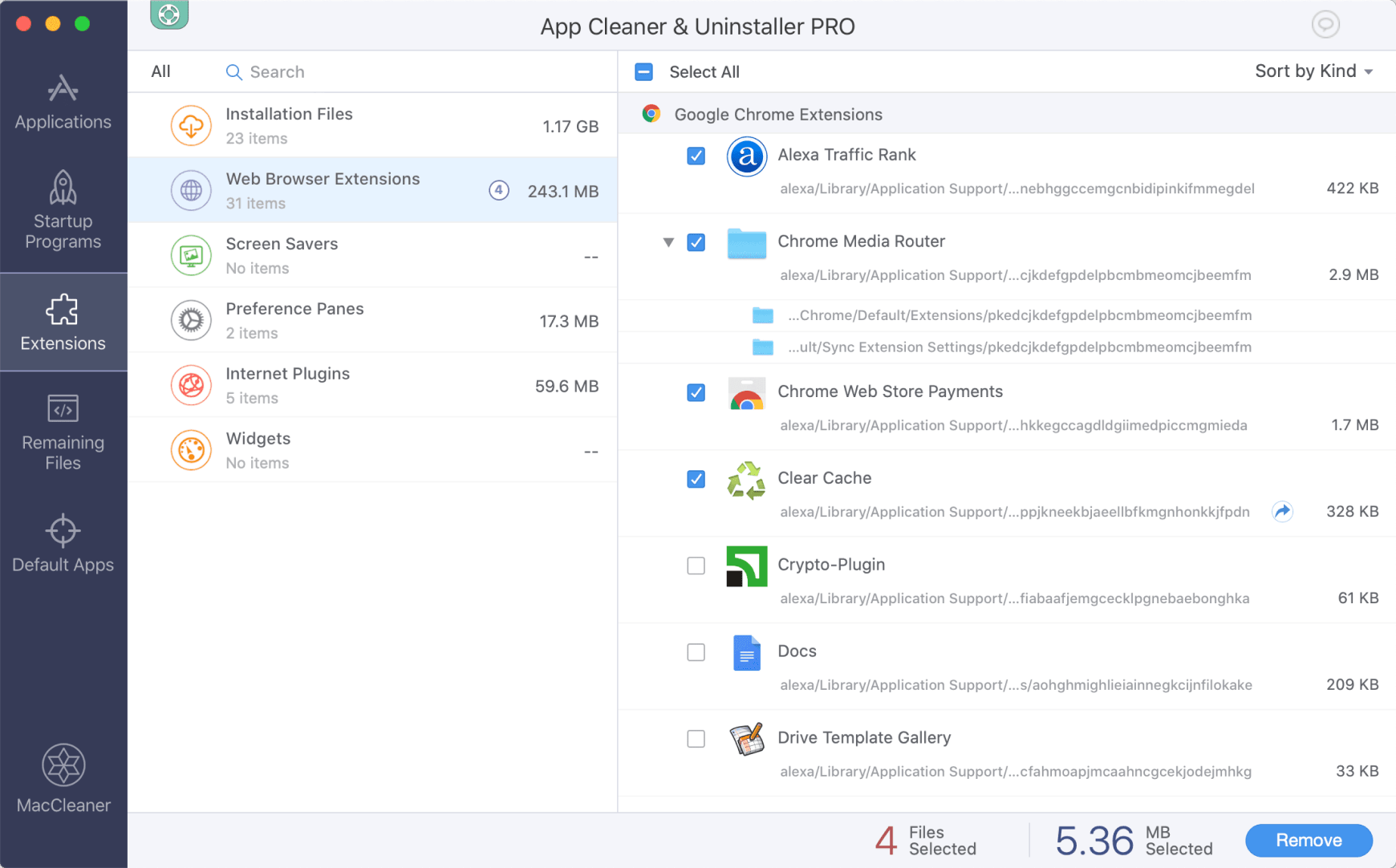
Task: Select Installation Files category
Action: tap(372, 125)
